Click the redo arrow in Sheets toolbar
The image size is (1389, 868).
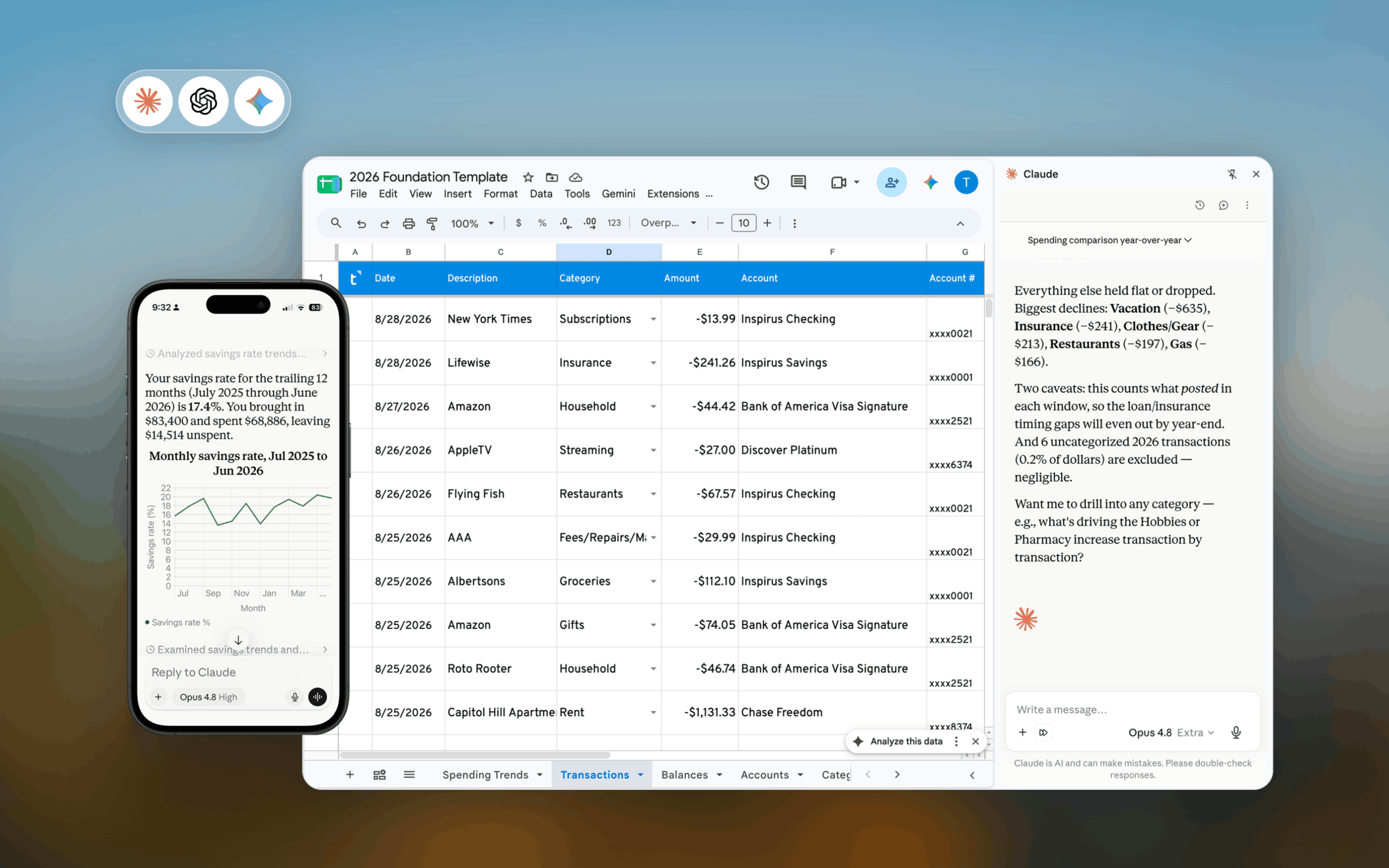pos(385,224)
